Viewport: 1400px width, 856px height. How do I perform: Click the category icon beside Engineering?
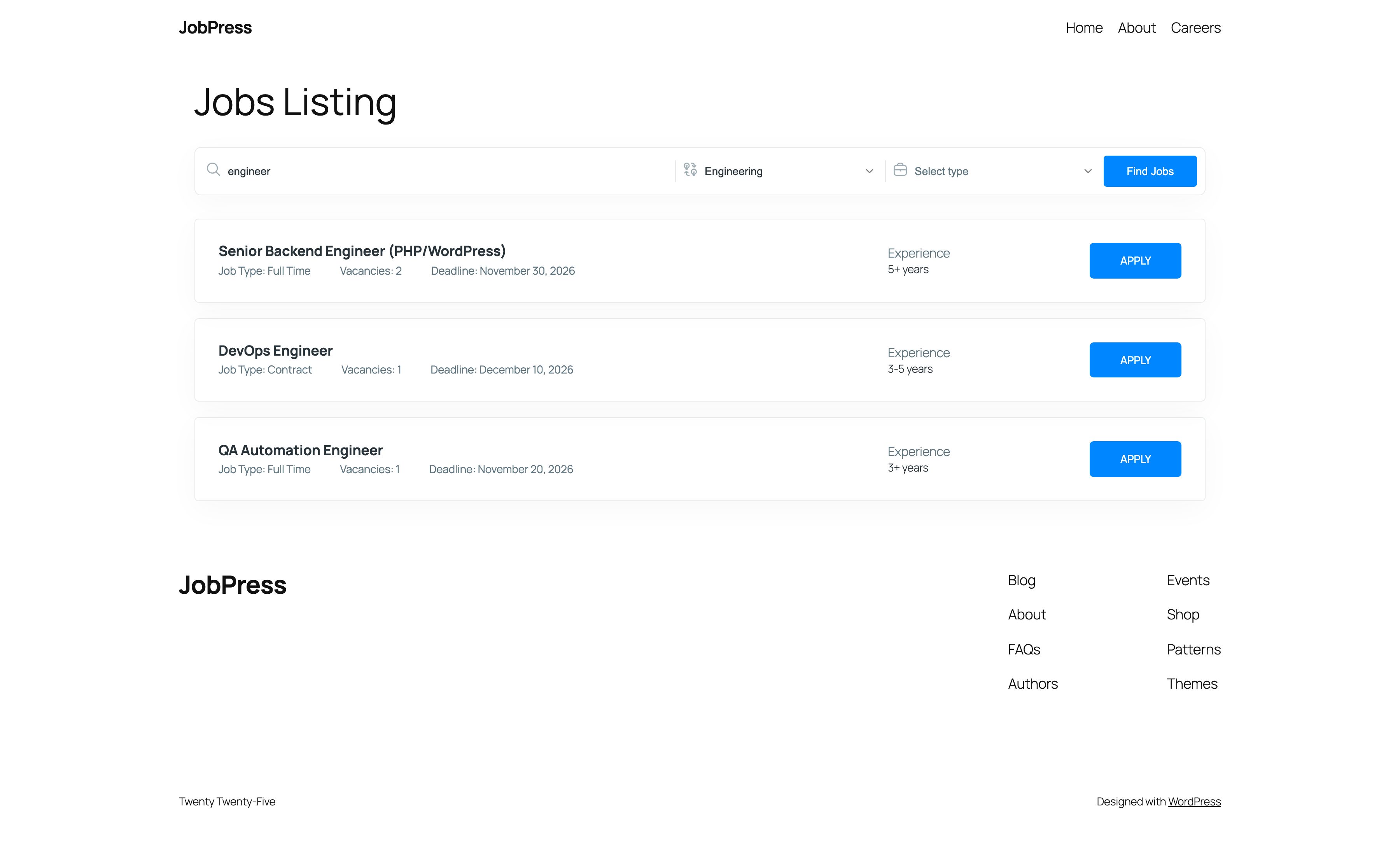click(x=690, y=169)
